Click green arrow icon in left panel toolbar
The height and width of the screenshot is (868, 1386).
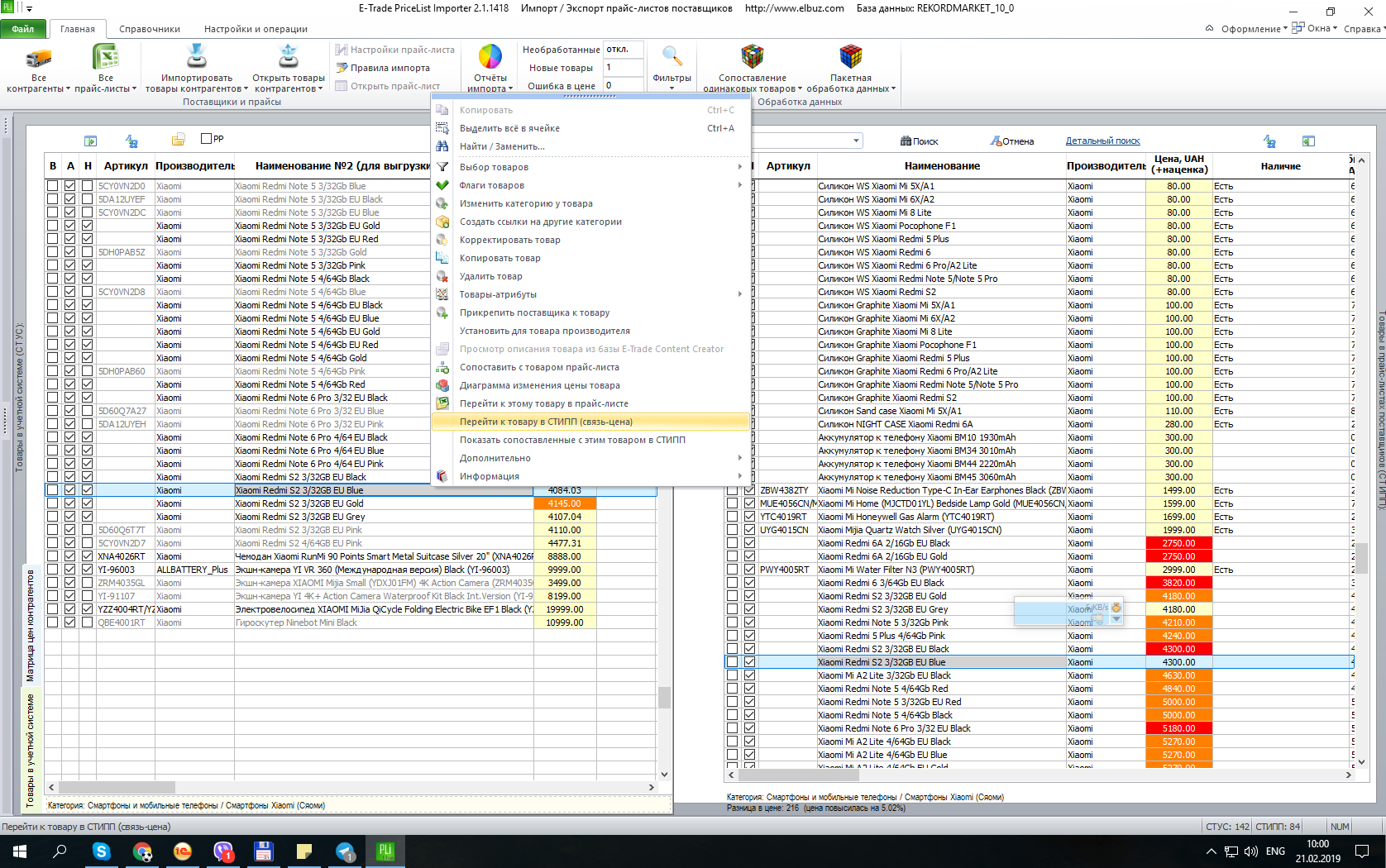(90, 141)
